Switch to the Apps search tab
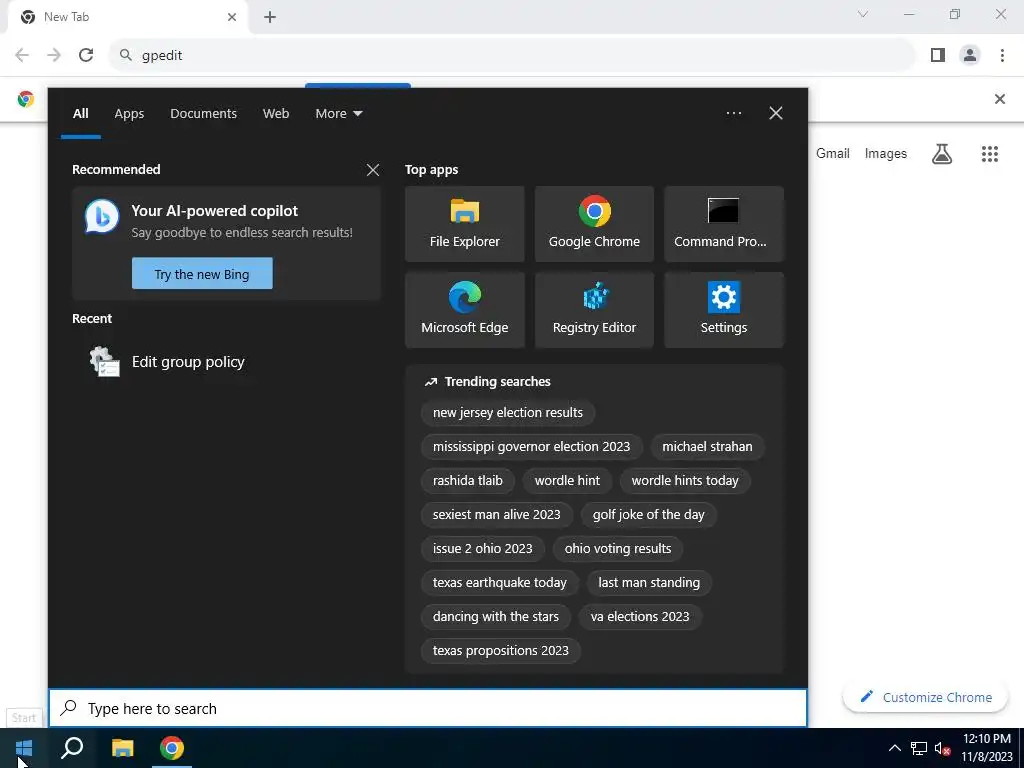Screen dimensions: 1024x768 tap(129, 113)
